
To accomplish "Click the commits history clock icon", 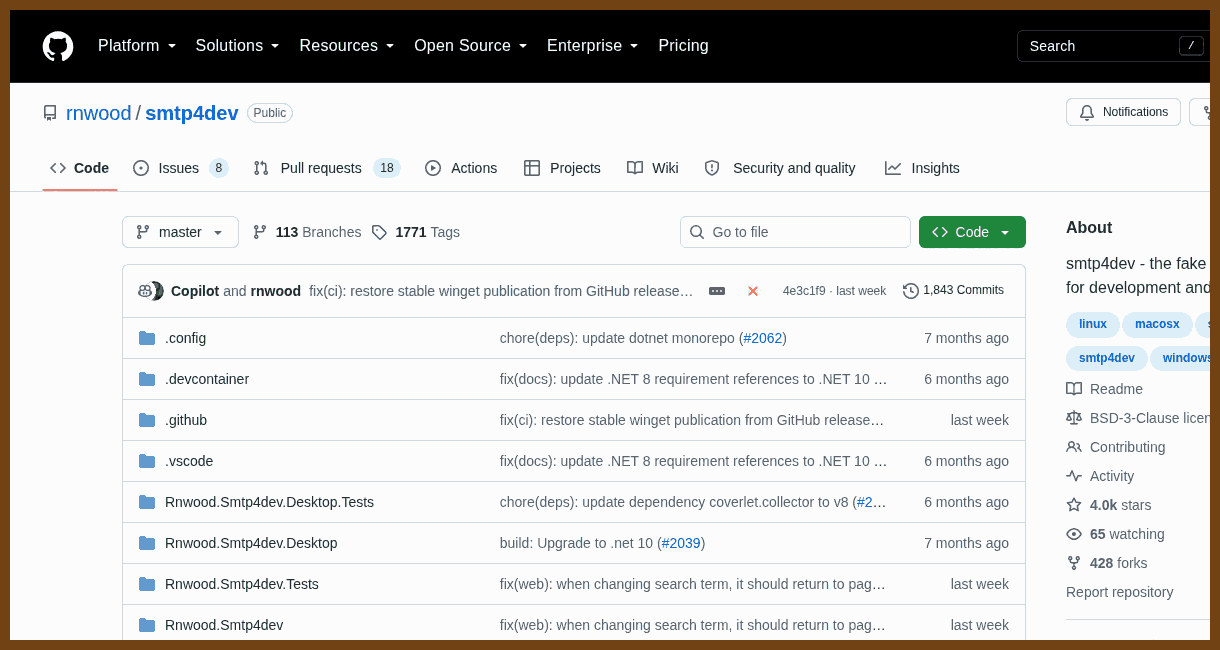I will pyautogui.click(x=910, y=291).
